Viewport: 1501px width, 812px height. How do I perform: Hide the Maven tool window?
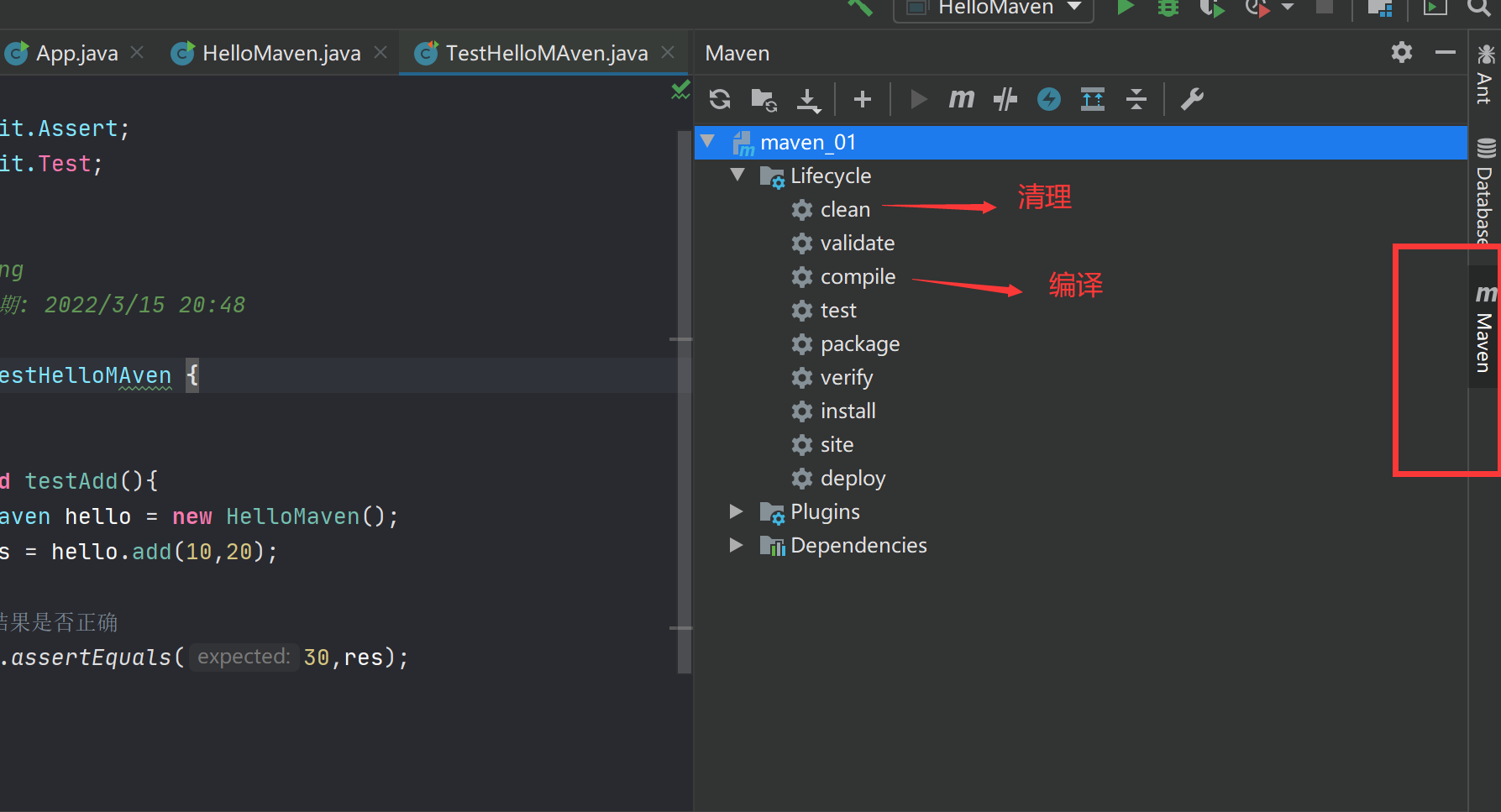(1445, 52)
